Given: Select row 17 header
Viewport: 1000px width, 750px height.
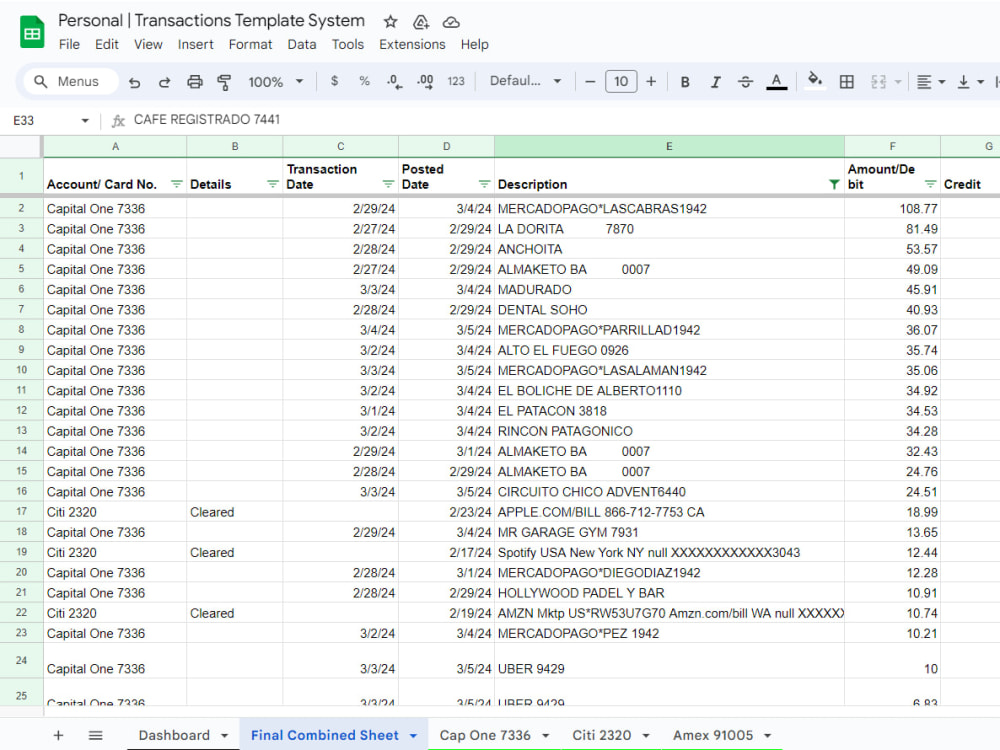Looking at the screenshot, I should coord(21,511).
